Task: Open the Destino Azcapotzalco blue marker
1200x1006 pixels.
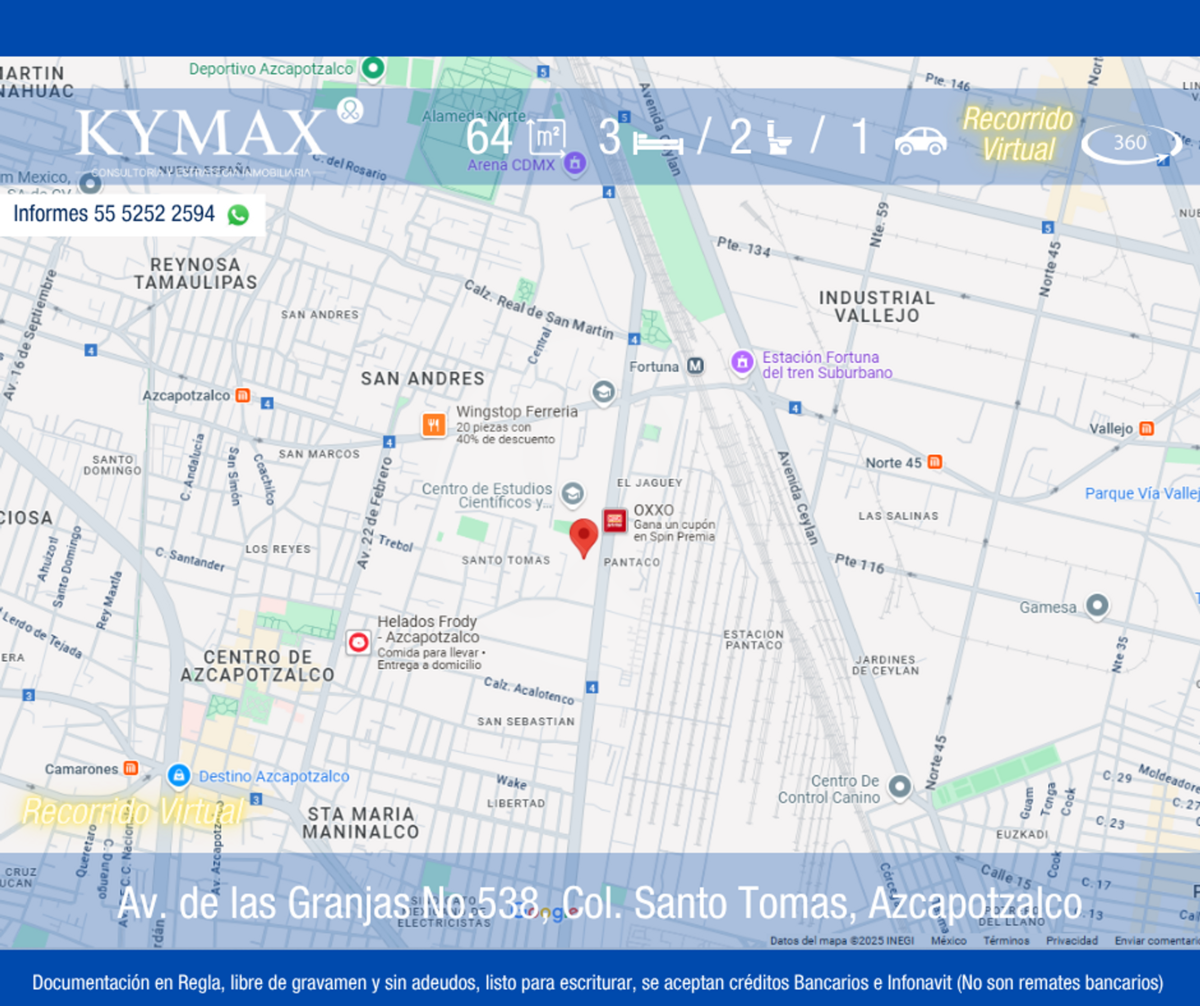Action: click(x=179, y=775)
